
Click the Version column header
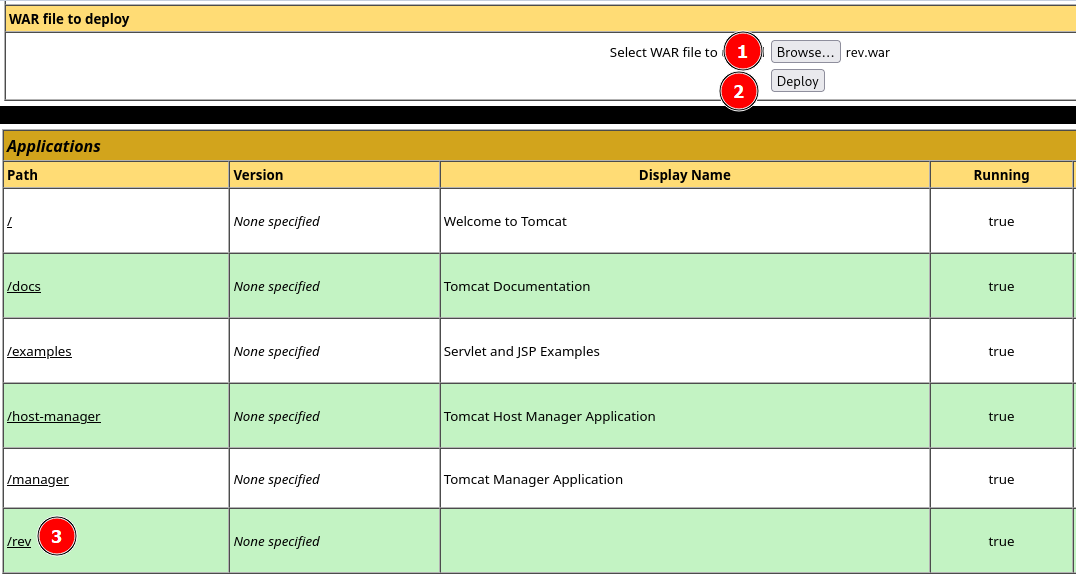[x=258, y=175]
